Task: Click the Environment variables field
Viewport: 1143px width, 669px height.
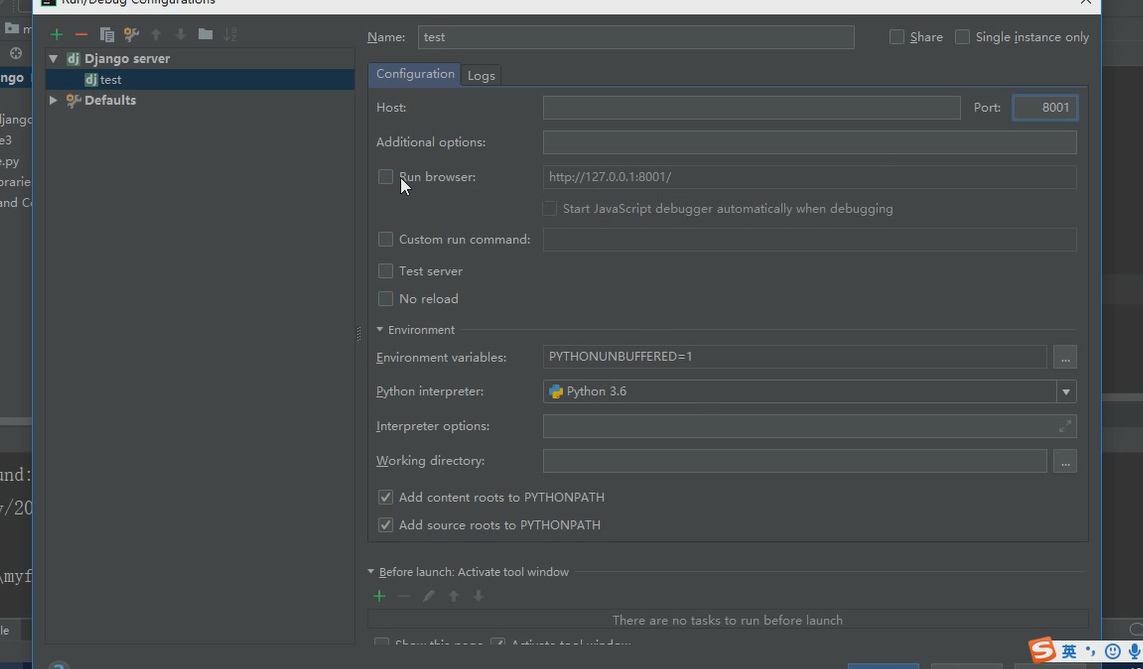Action: pyautogui.click(x=795, y=357)
